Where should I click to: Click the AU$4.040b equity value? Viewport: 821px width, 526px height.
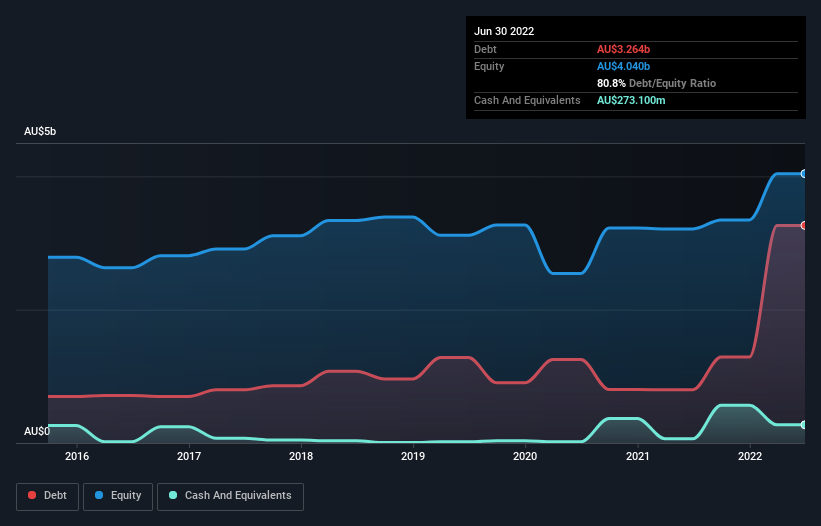[x=623, y=66]
